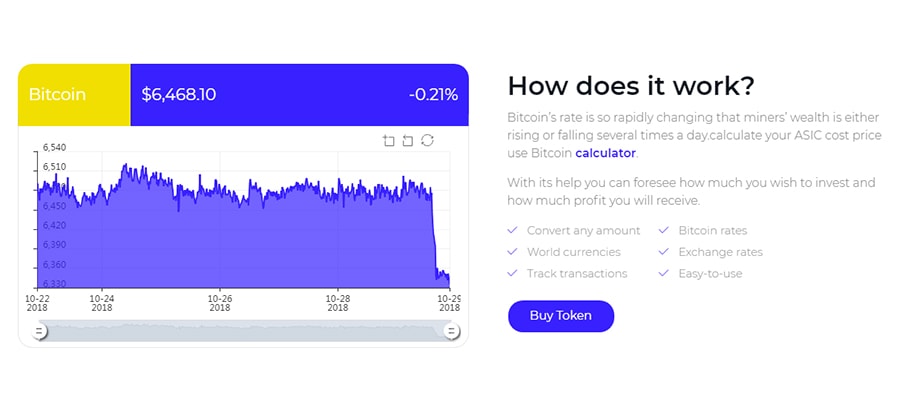900x402 pixels.
Task: Click the zoom reset (undo zoom) icon
Action: 407,140
